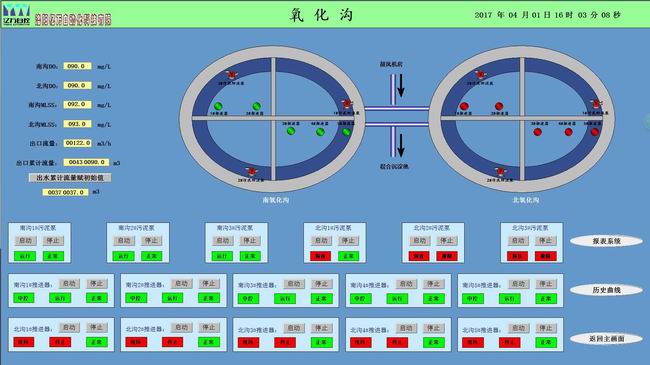Open 报表系统 report page
Viewport: 650px width, 365px height.
[x=606, y=241]
